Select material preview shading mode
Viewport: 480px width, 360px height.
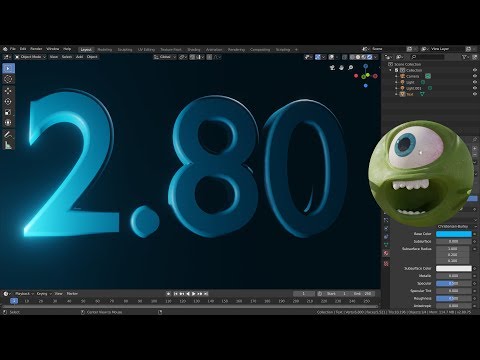[364, 57]
